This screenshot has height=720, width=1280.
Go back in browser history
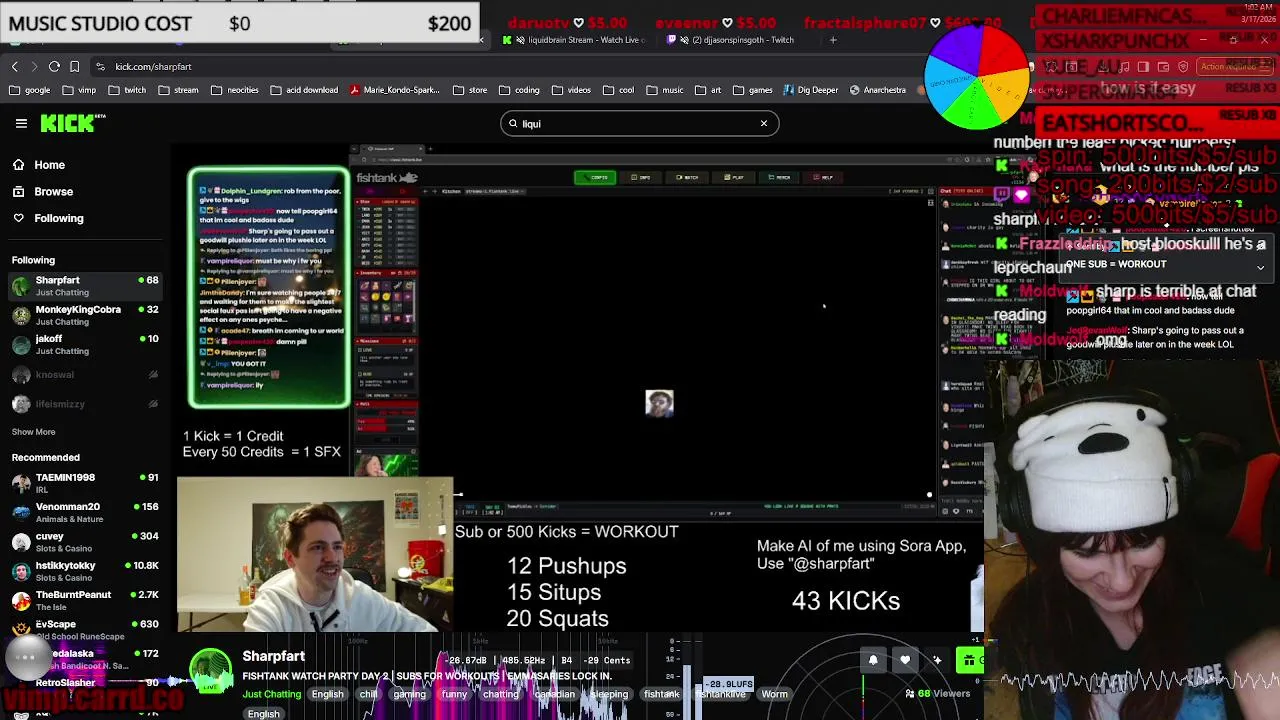coord(14,66)
